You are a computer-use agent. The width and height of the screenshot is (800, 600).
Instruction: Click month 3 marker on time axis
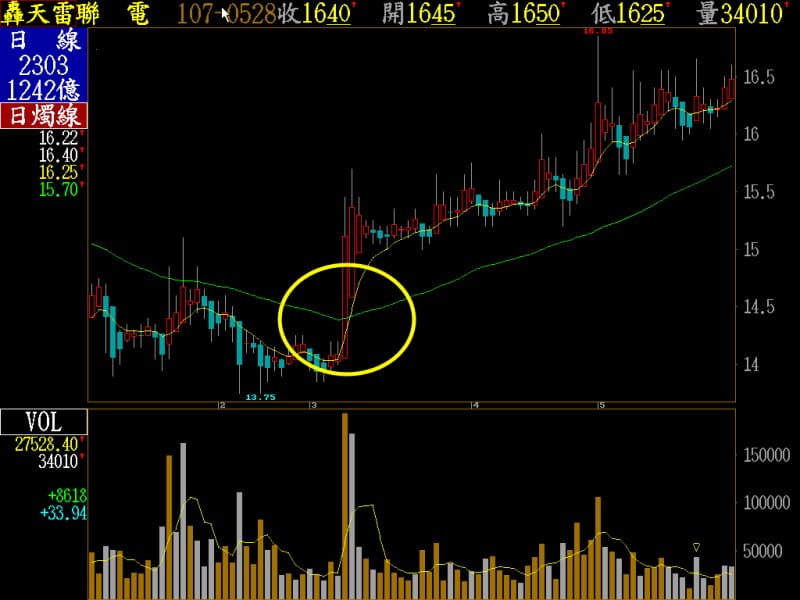point(314,405)
